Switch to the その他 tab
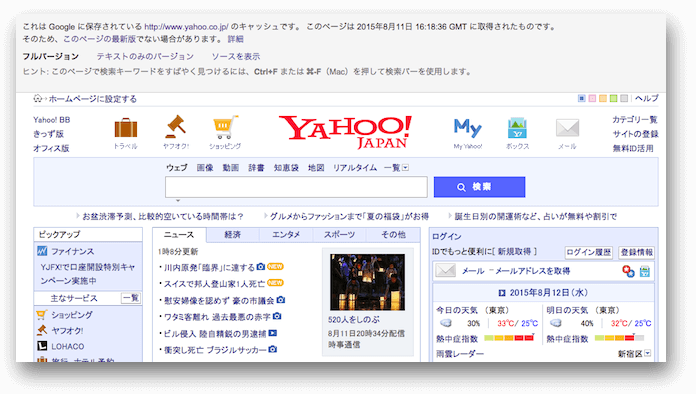Viewport: 696px width, 394px height. tap(393, 235)
